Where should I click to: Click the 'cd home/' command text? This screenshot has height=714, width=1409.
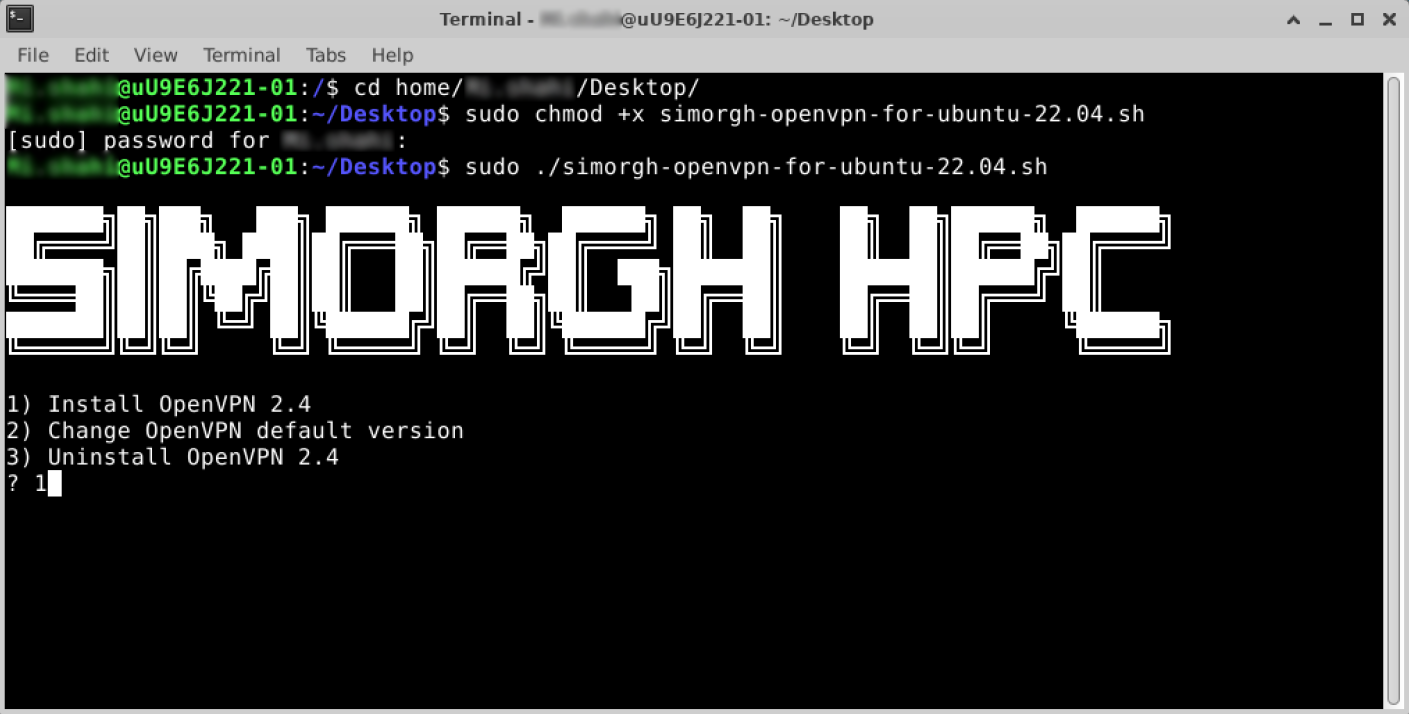[x=527, y=87]
